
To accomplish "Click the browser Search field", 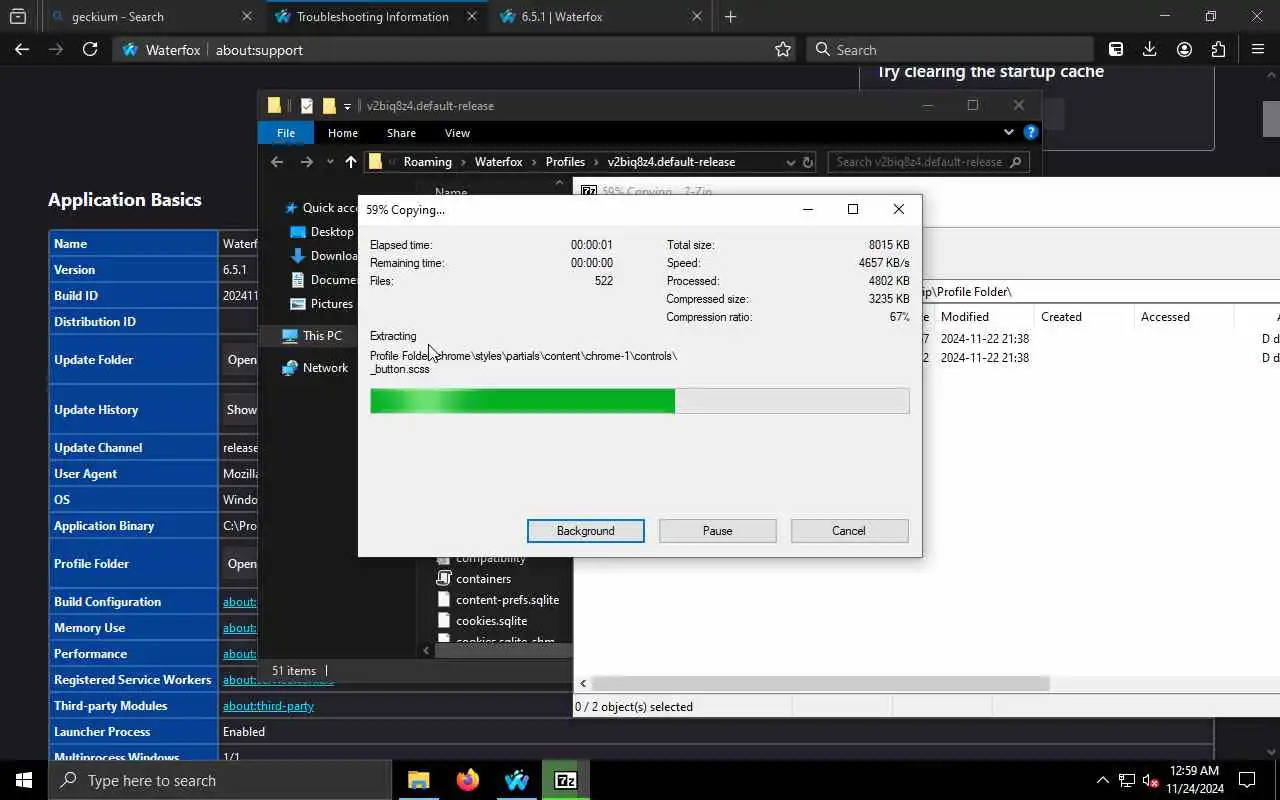I will point(950,49).
